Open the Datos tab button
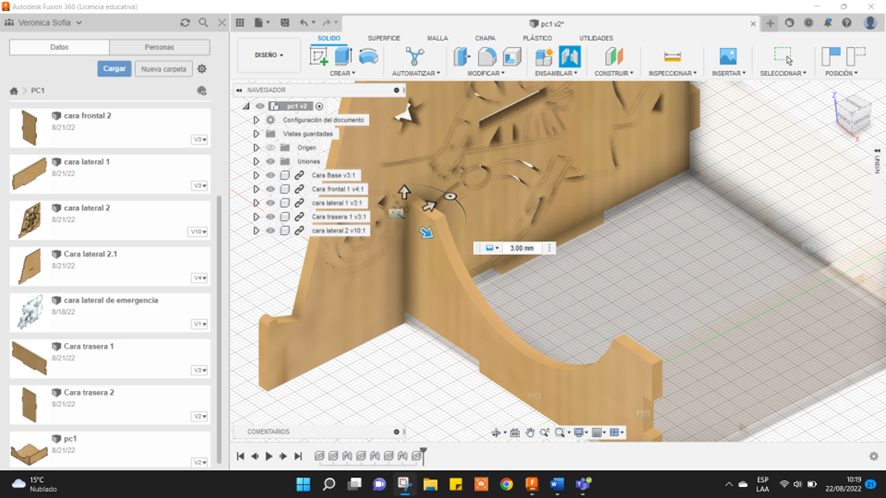 click(x=59, y=47)
